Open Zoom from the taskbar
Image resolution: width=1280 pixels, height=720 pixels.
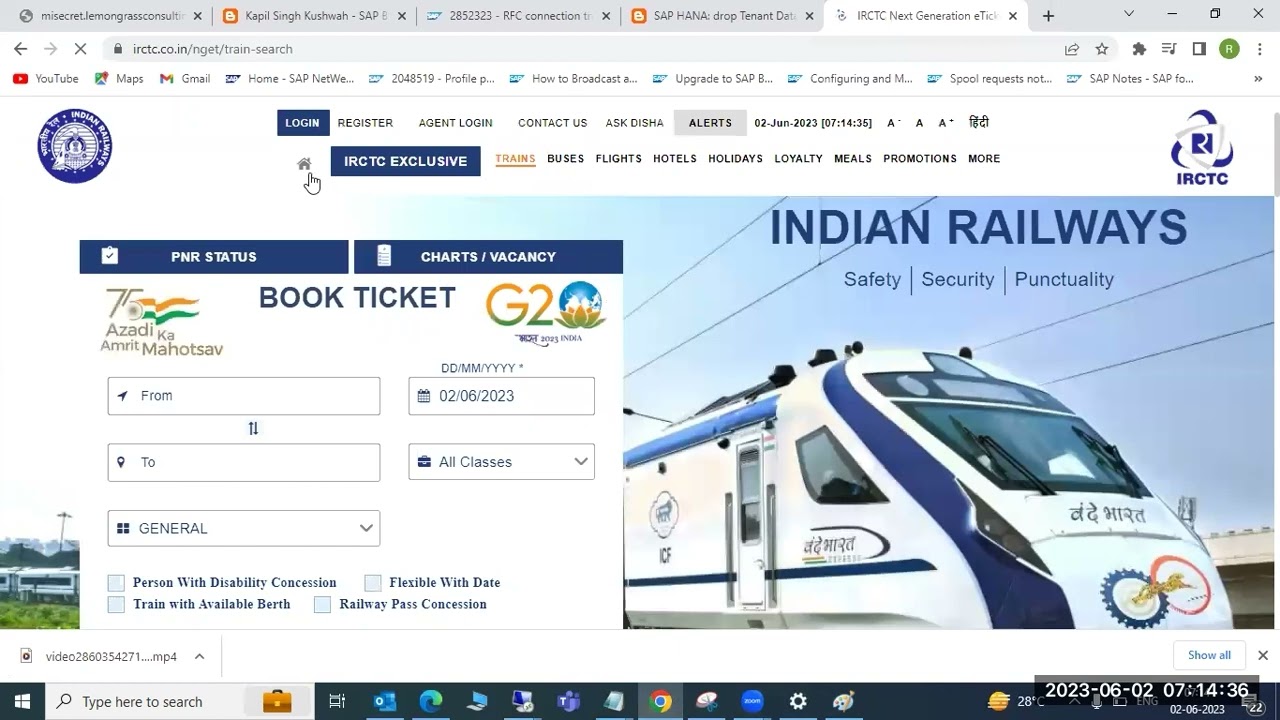click(752, 701)
